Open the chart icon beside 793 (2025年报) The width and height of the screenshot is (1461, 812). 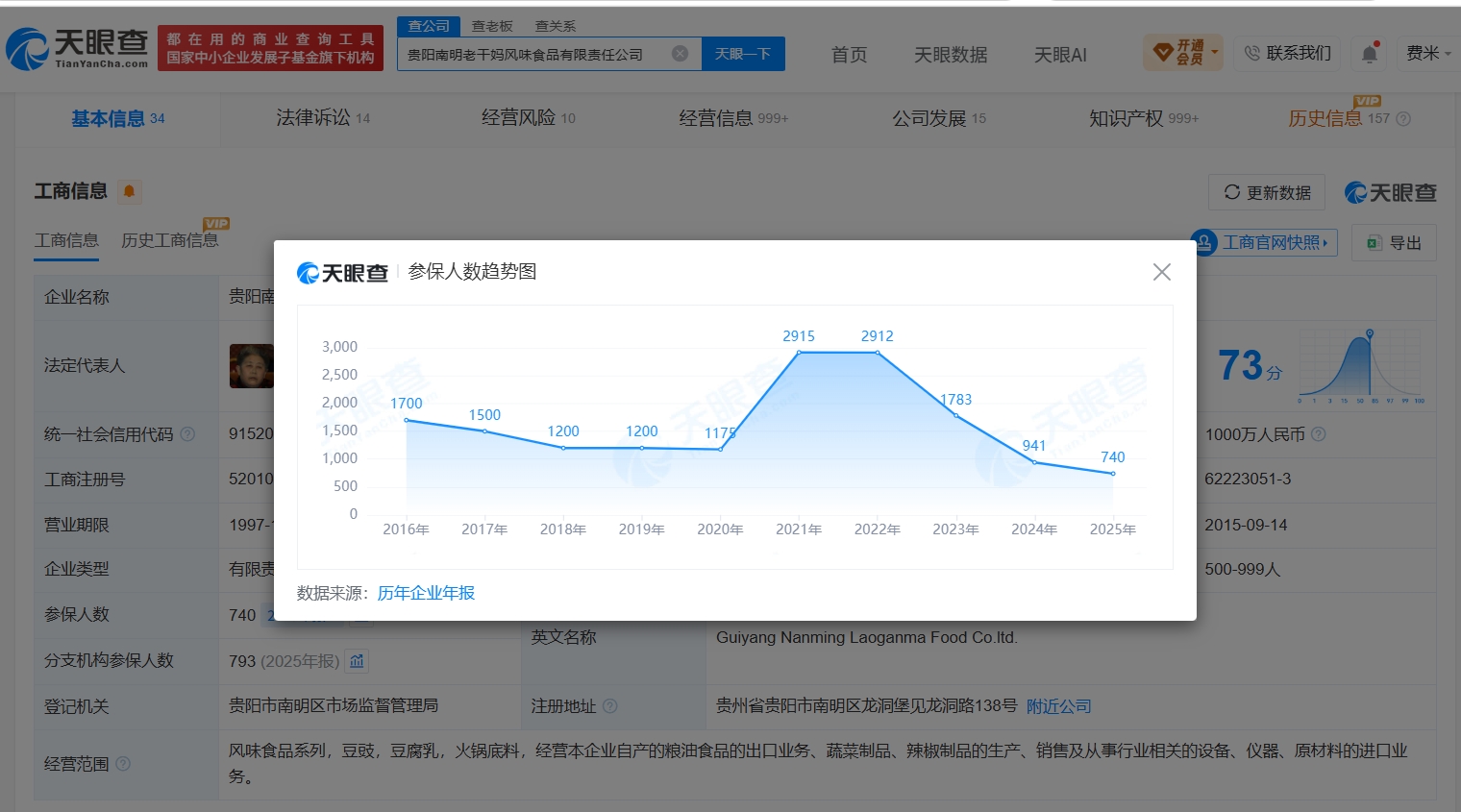tap(358, 661)
